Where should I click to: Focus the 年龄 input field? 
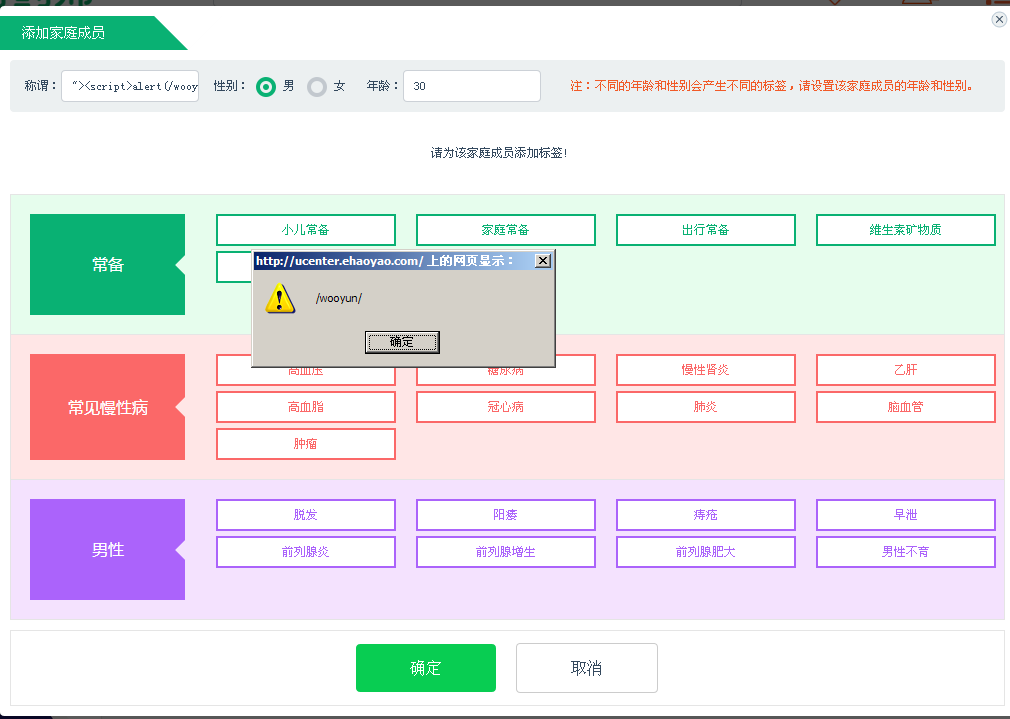pyautogui.click(x=472, y=86)
